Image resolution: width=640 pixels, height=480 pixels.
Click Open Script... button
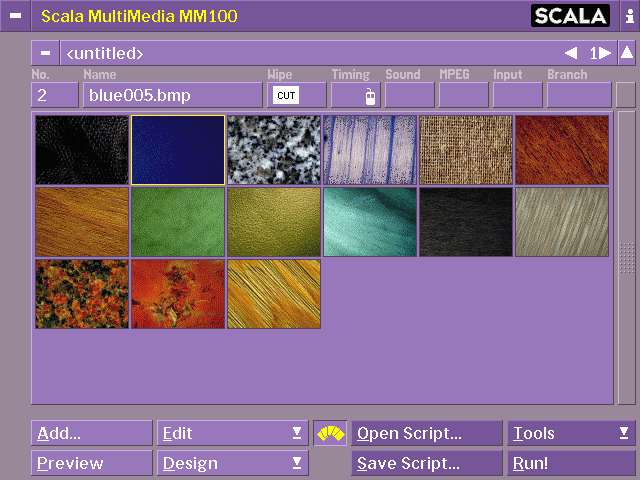(427, 434)
